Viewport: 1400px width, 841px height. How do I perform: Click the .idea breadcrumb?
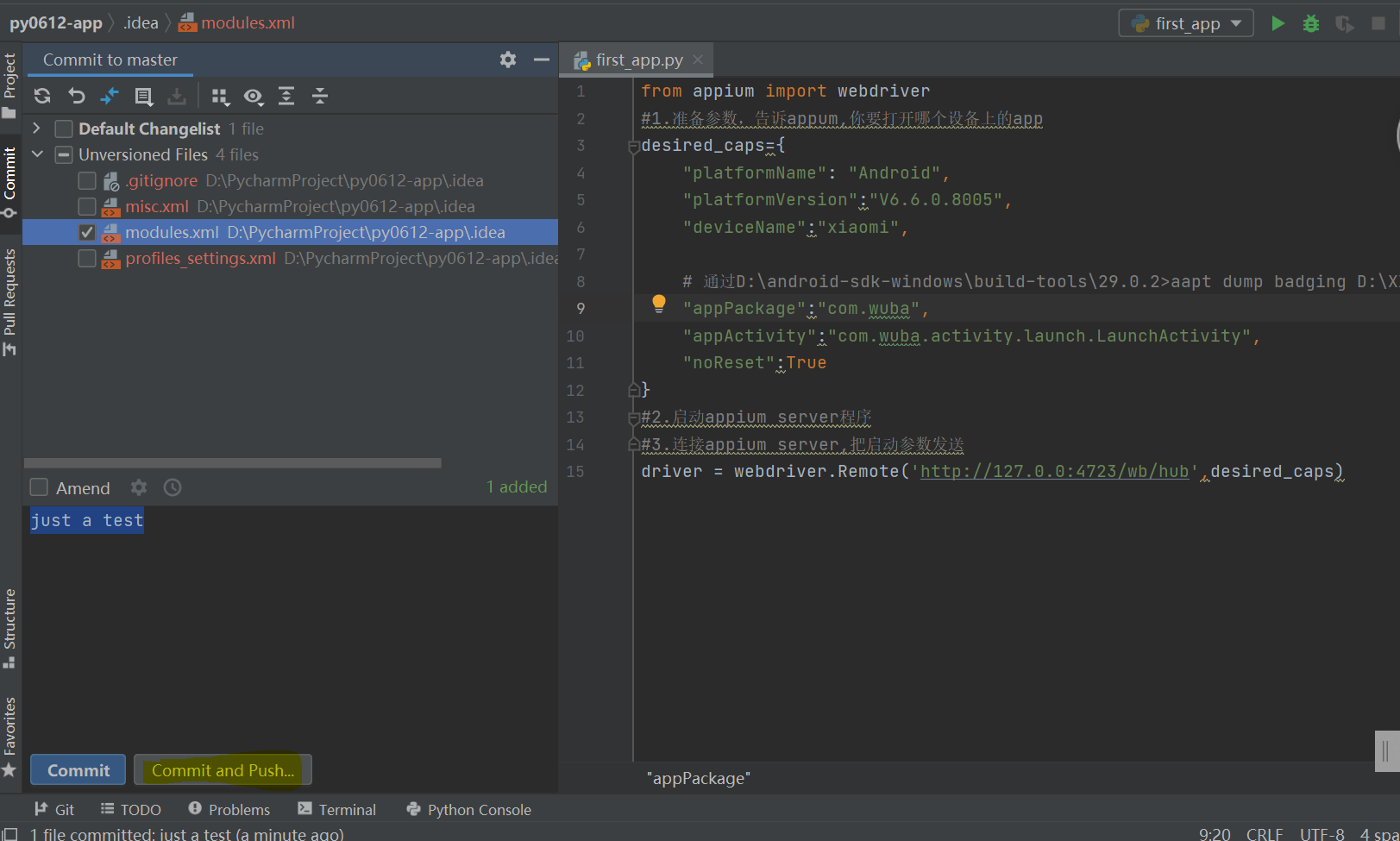[141, 22]
